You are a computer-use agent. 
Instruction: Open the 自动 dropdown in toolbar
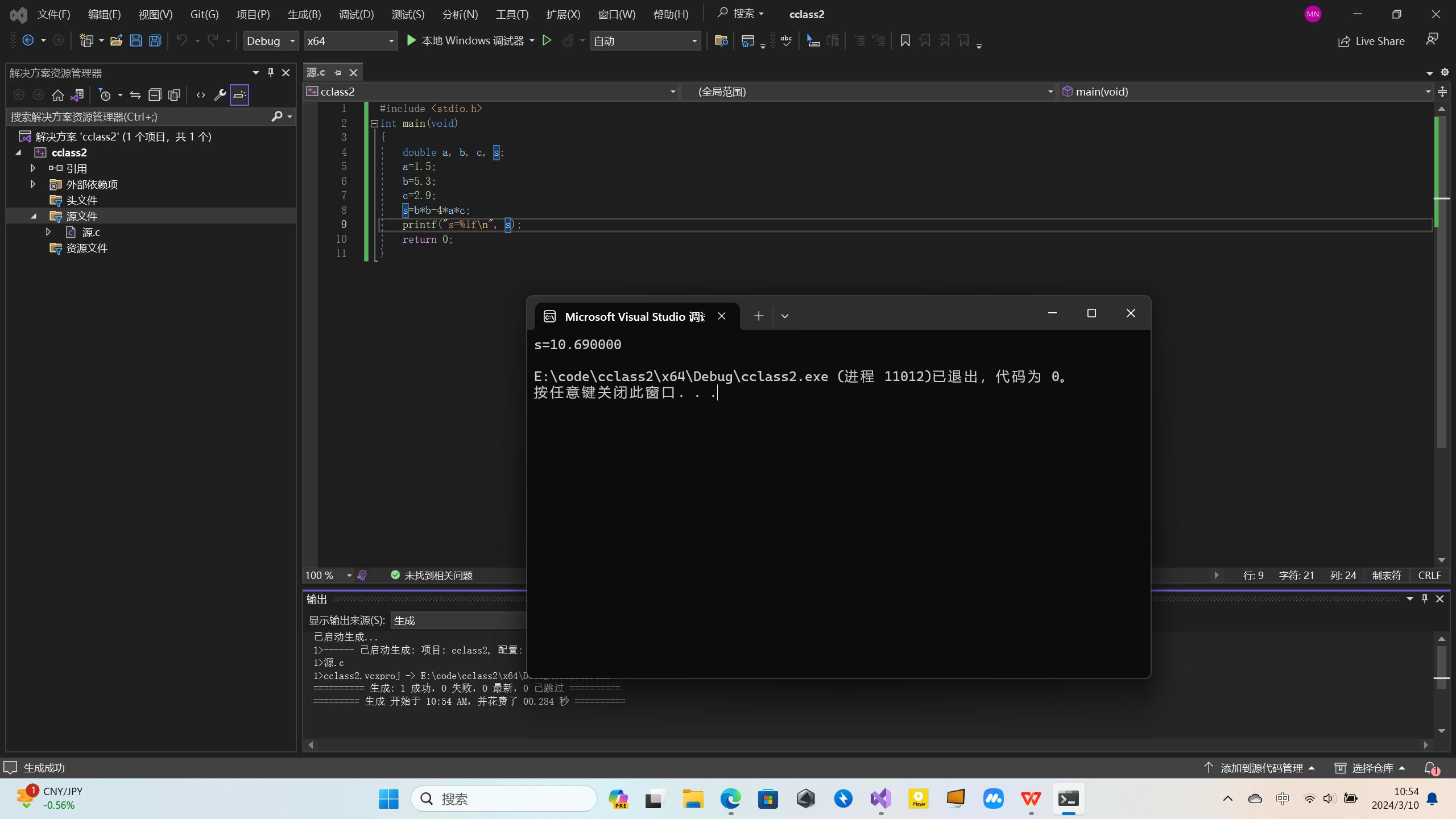pyautogui.click(x=645, y=40)
